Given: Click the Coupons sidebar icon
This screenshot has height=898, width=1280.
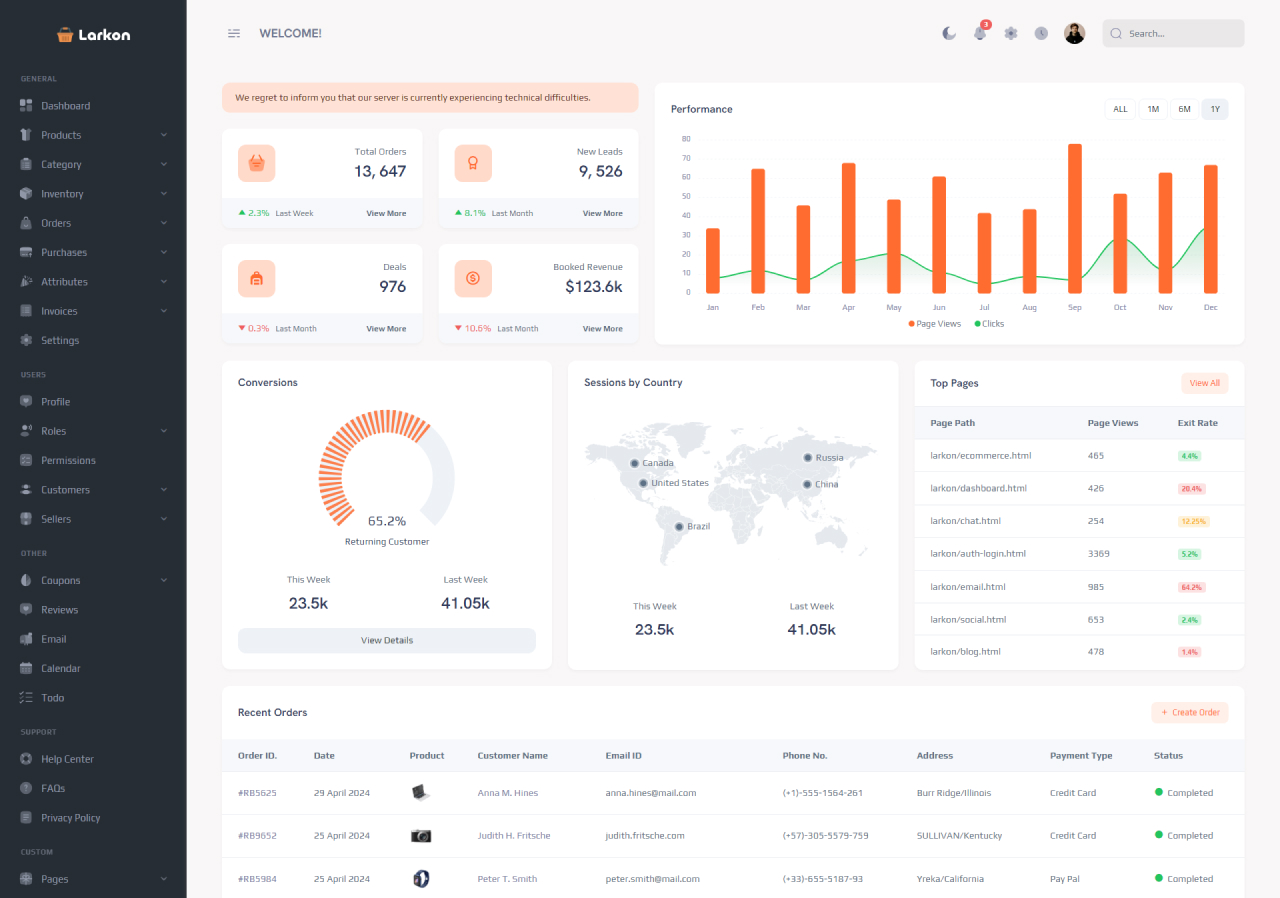Looking at the screenshot, I should pyautogui.click(x=26, y=580).
